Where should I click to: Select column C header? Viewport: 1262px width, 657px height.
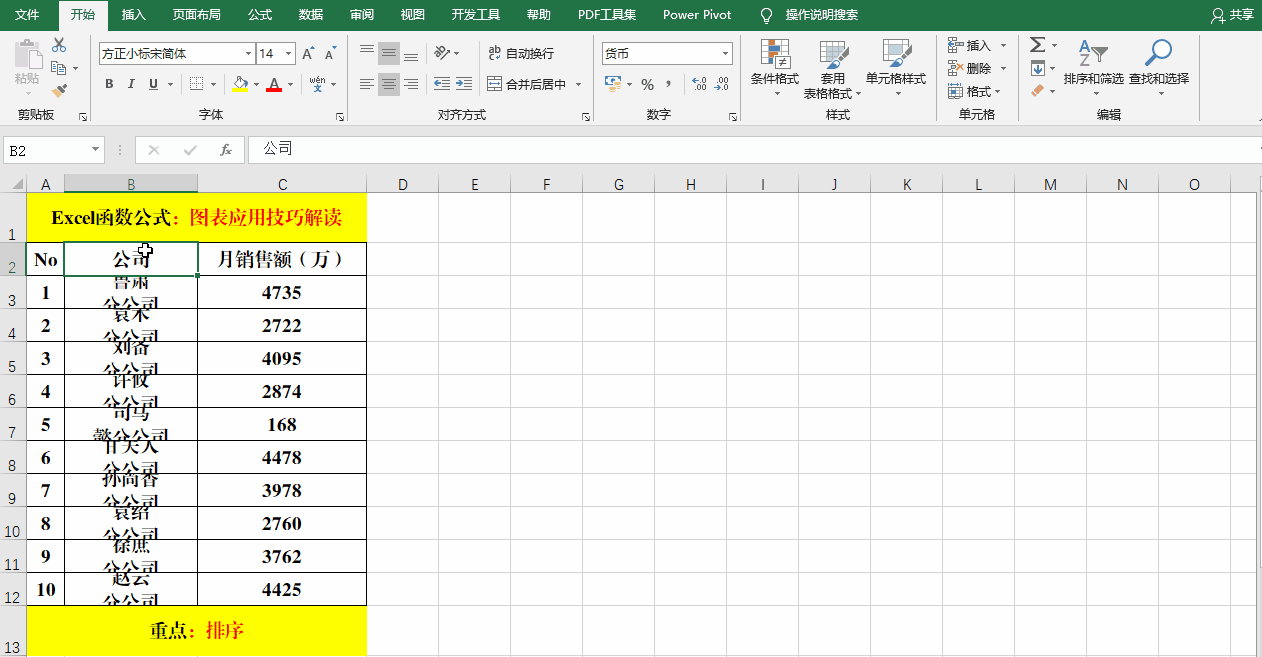282,184
